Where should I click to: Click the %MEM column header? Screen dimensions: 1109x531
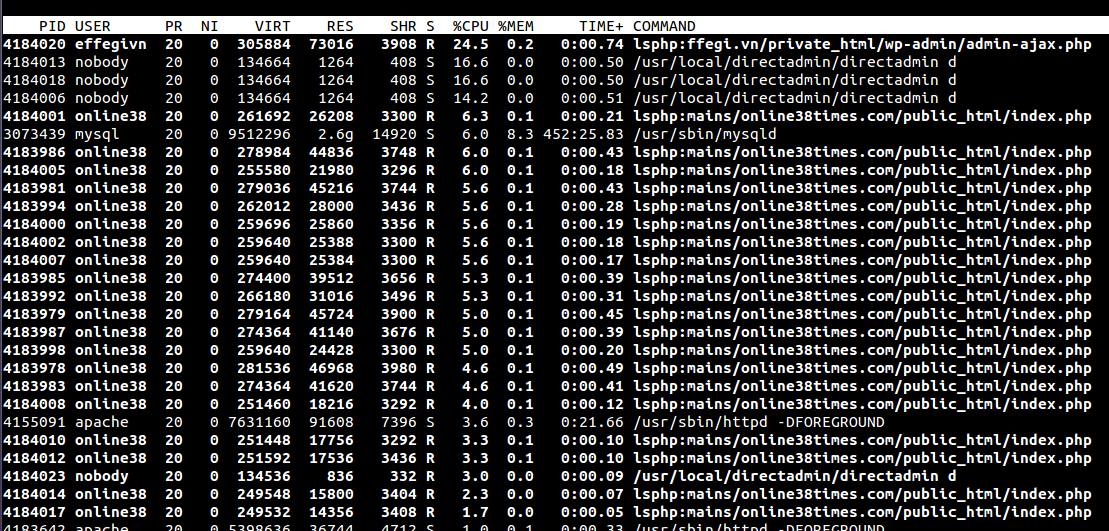click(516, 26)
